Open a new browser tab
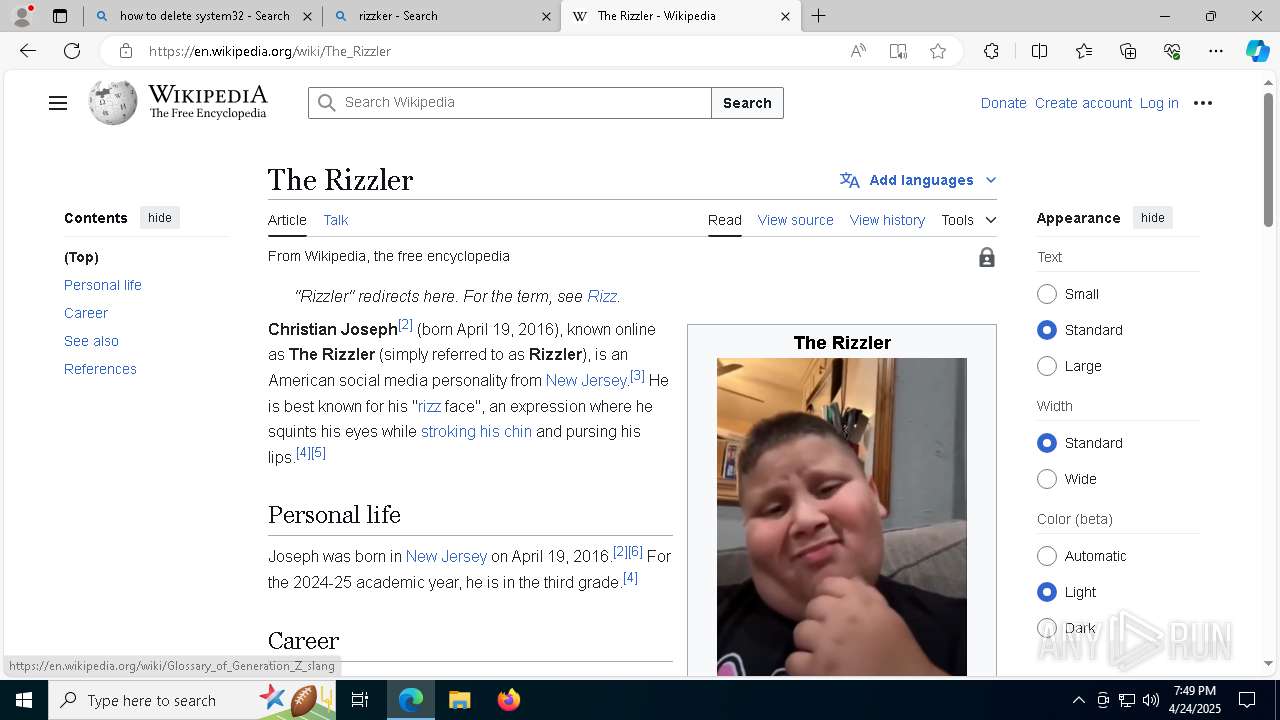This screenshot has height=720, width=1280. click(819, 16)
